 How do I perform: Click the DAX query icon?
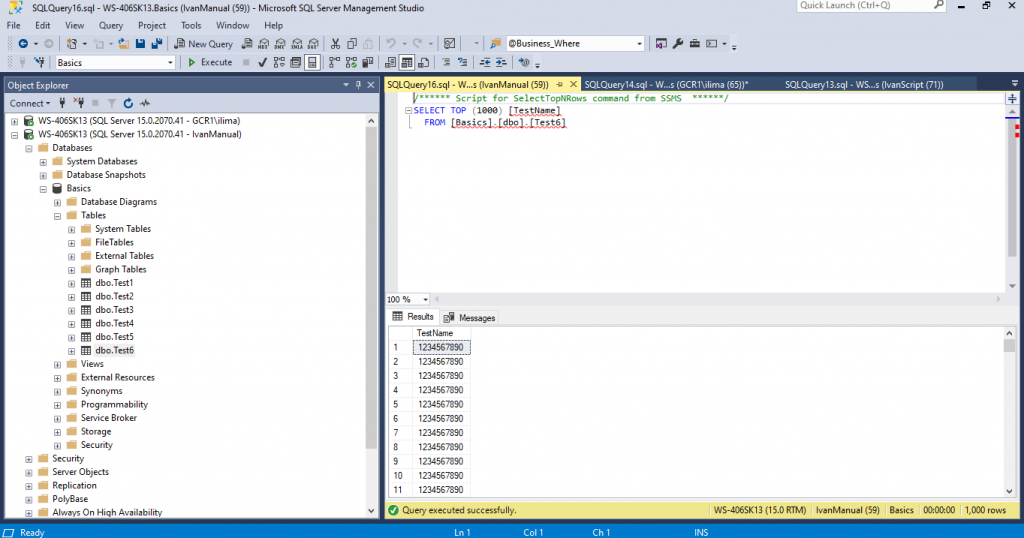coord(313,44)
